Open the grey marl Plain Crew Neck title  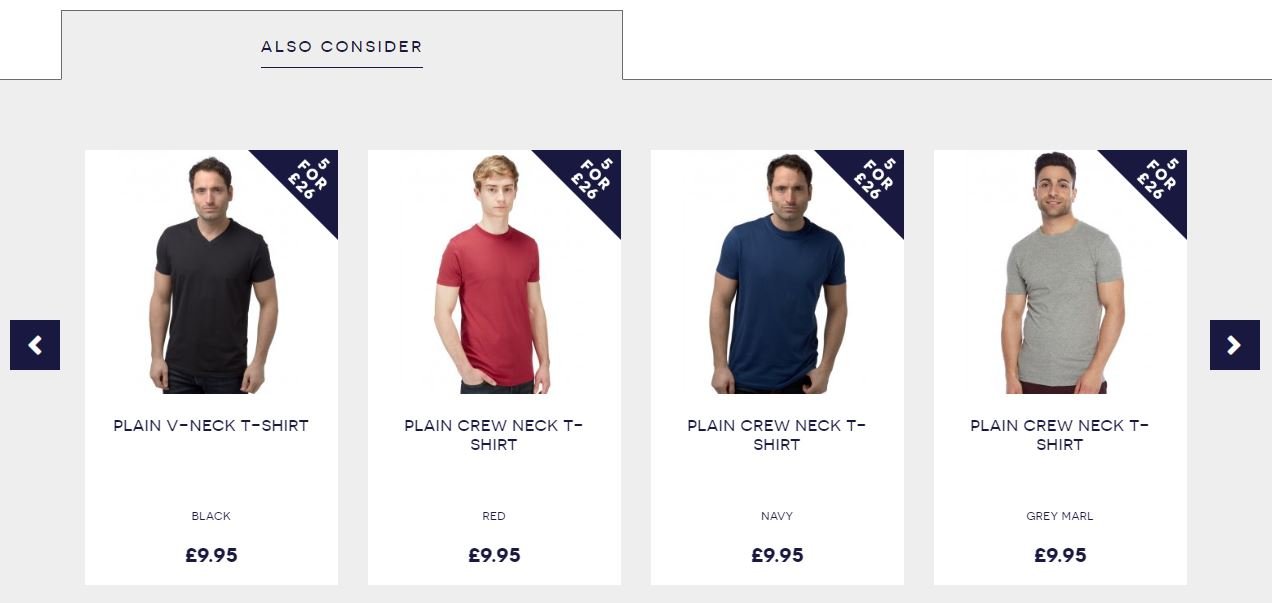coord(1060,435)
